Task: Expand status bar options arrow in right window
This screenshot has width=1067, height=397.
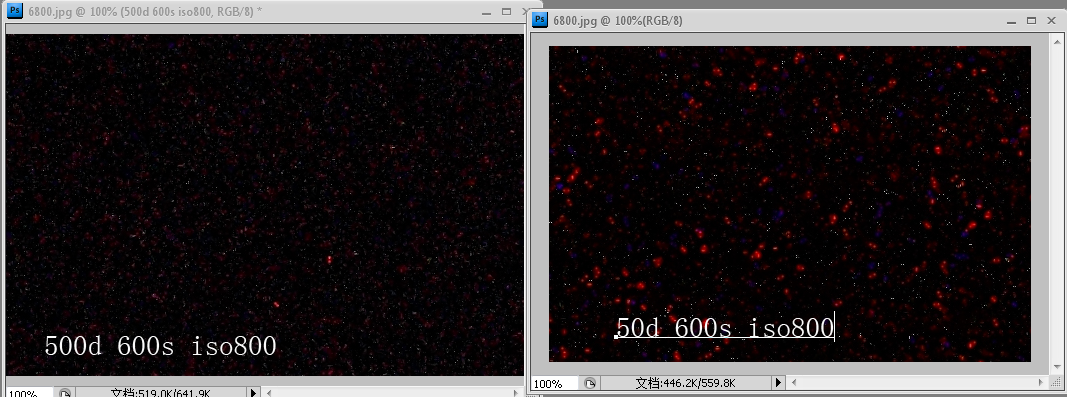Action: pyautogui.click(x=778, y=383)
